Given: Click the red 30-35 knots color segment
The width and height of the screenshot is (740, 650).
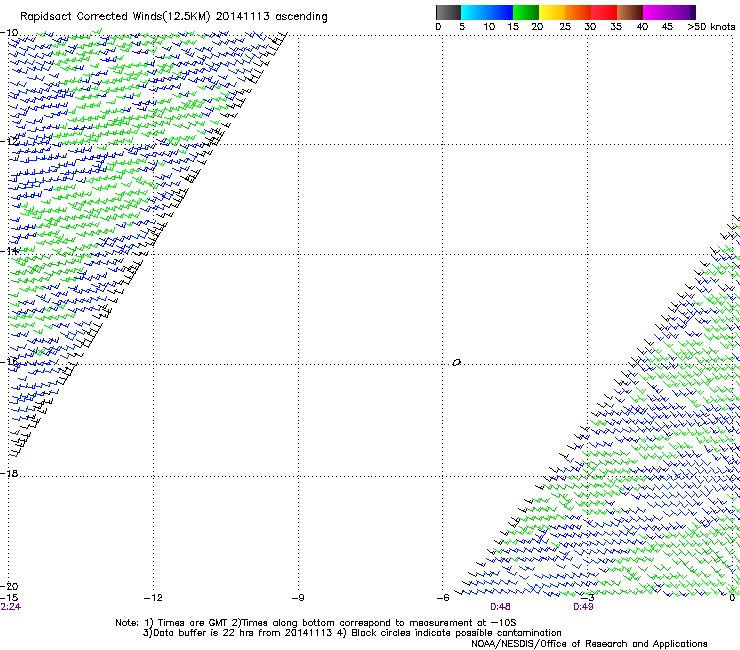Looking at the screenshot, I should pyautogui.click(x=604, y=12).
